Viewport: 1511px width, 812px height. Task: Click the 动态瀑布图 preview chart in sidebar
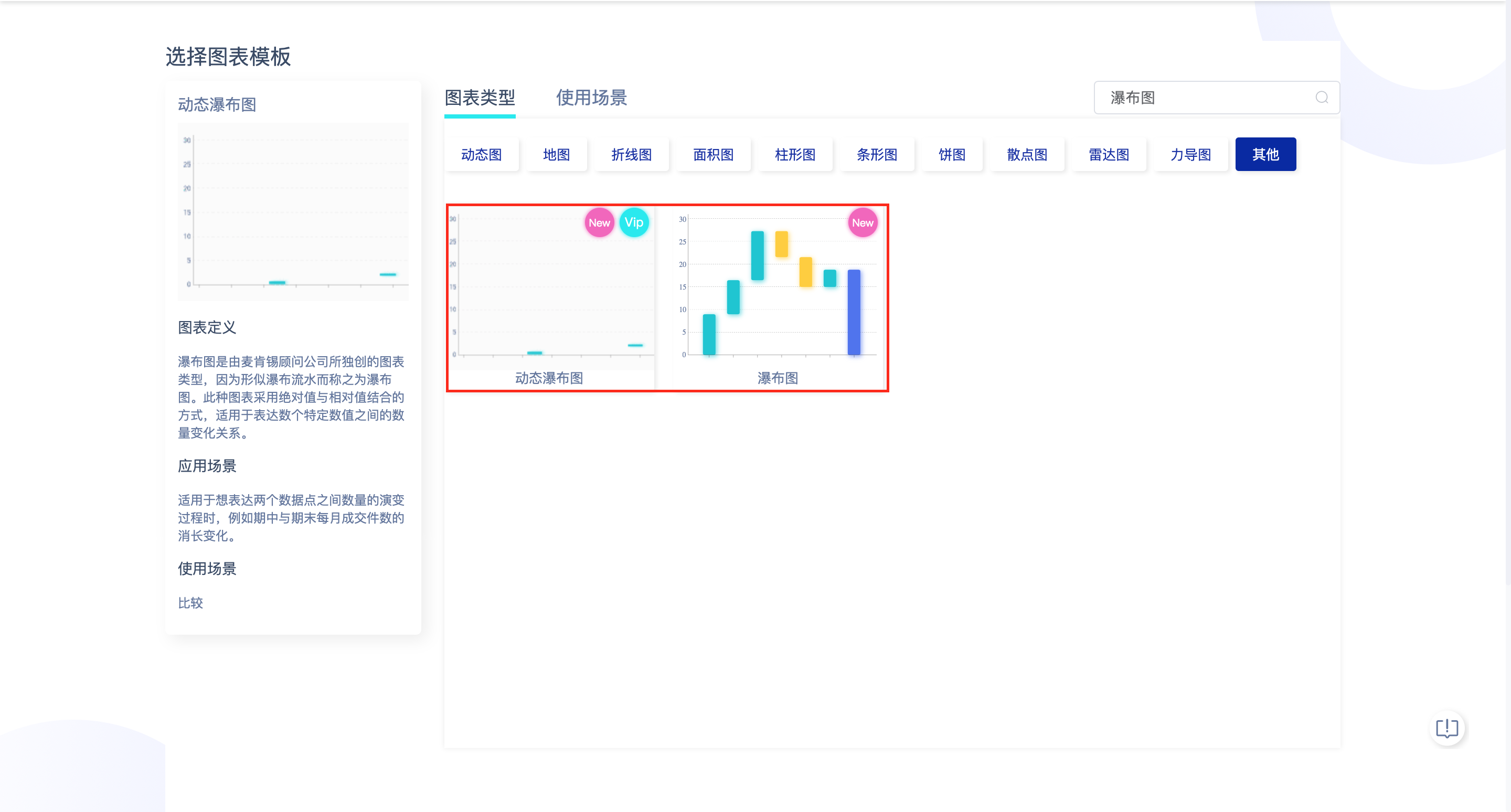293,211
